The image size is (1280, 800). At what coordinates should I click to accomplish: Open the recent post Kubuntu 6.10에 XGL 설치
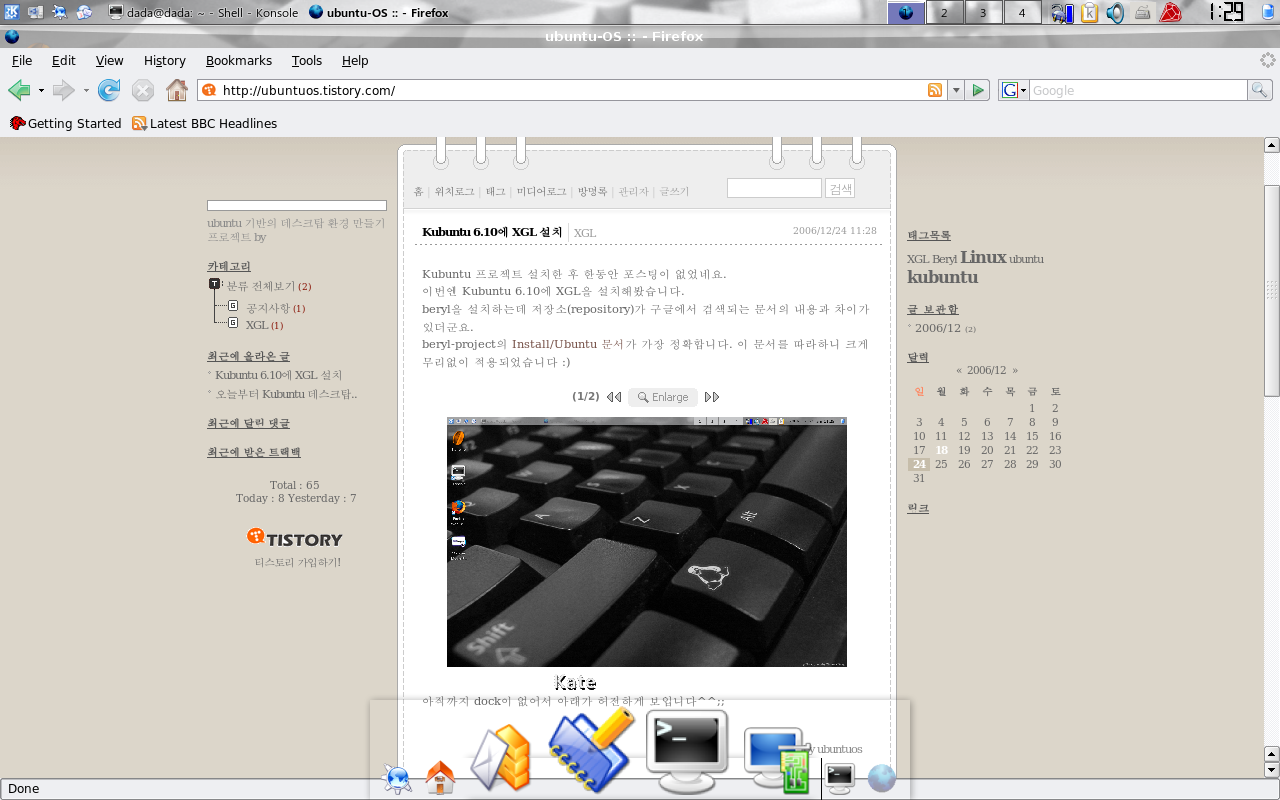coord(279,375)
